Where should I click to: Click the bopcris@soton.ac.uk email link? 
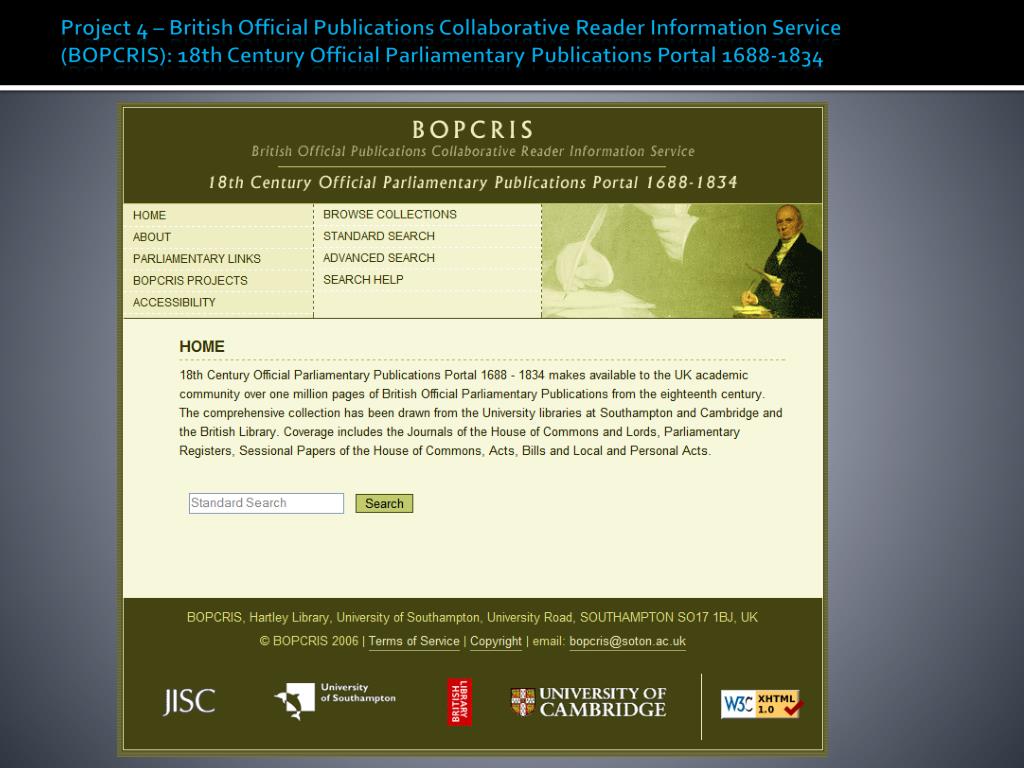click(x=628, y=641)
